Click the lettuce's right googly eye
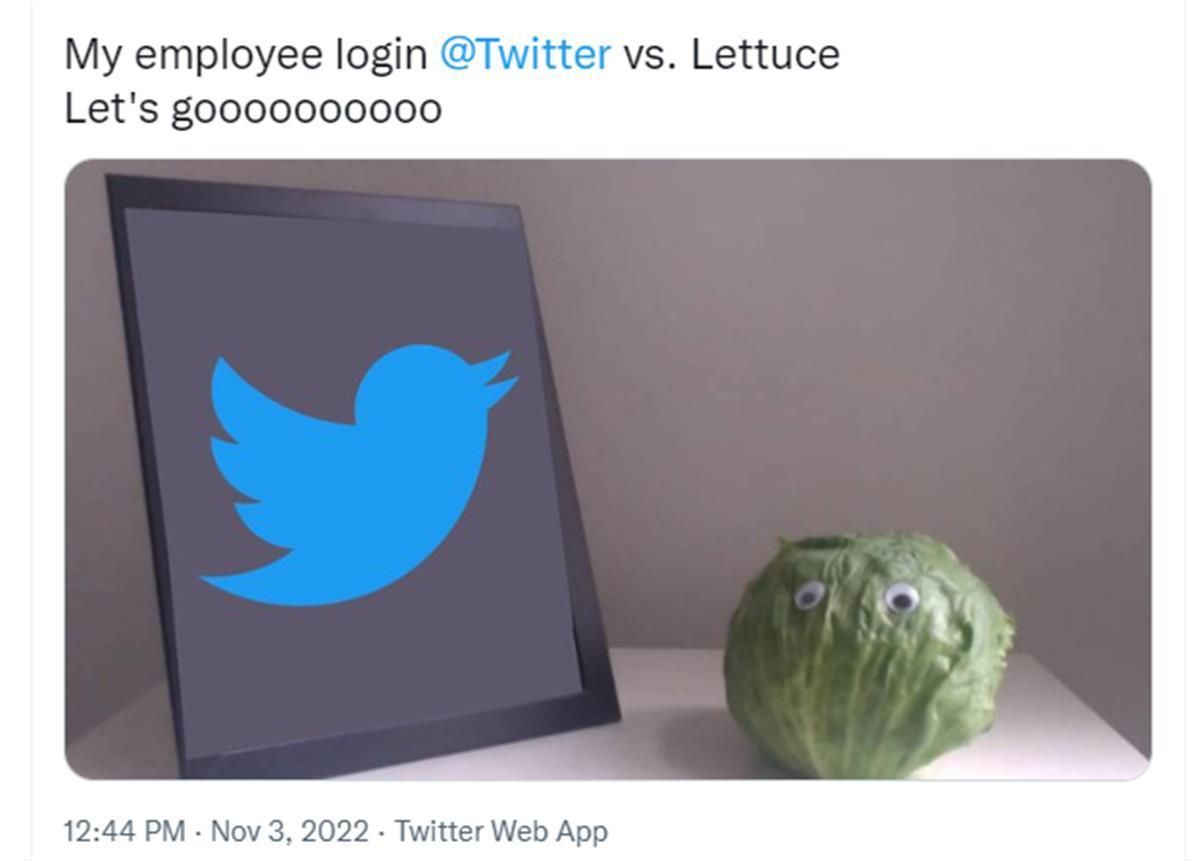Image resolution: width=1200 pixels, height=861 pixels. click(x=902, y=598)
